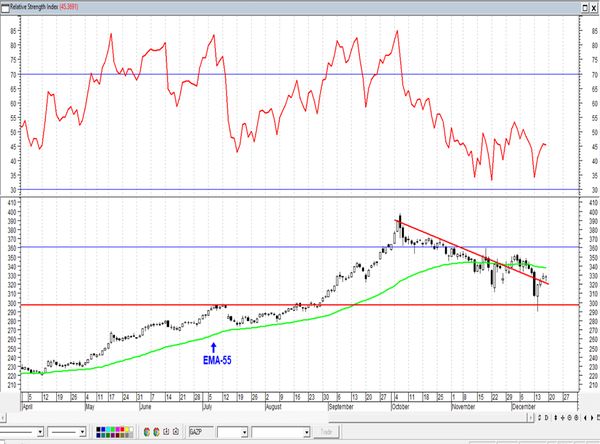
Task: Click the GAZP ticker symbol field
Action: pos(201,432)
